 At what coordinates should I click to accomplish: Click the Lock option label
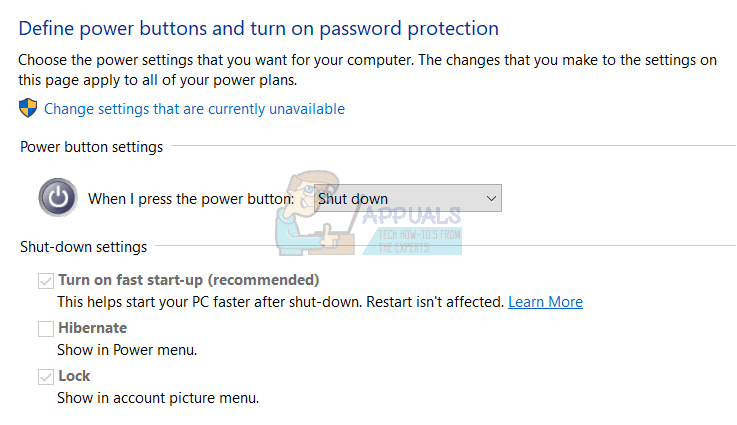tap(74, 376)
